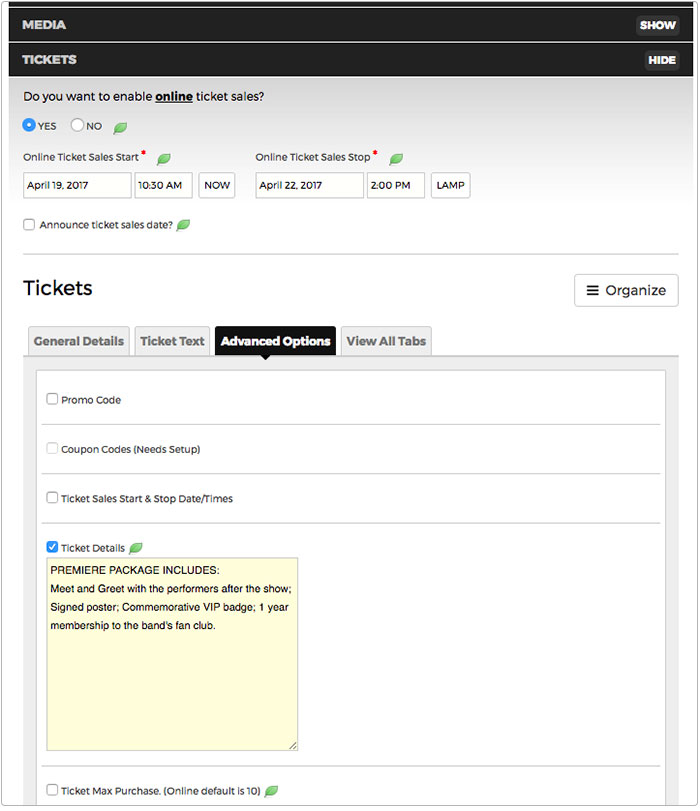Expand the MEDIA section with SHOW

[x=657, y=24]
